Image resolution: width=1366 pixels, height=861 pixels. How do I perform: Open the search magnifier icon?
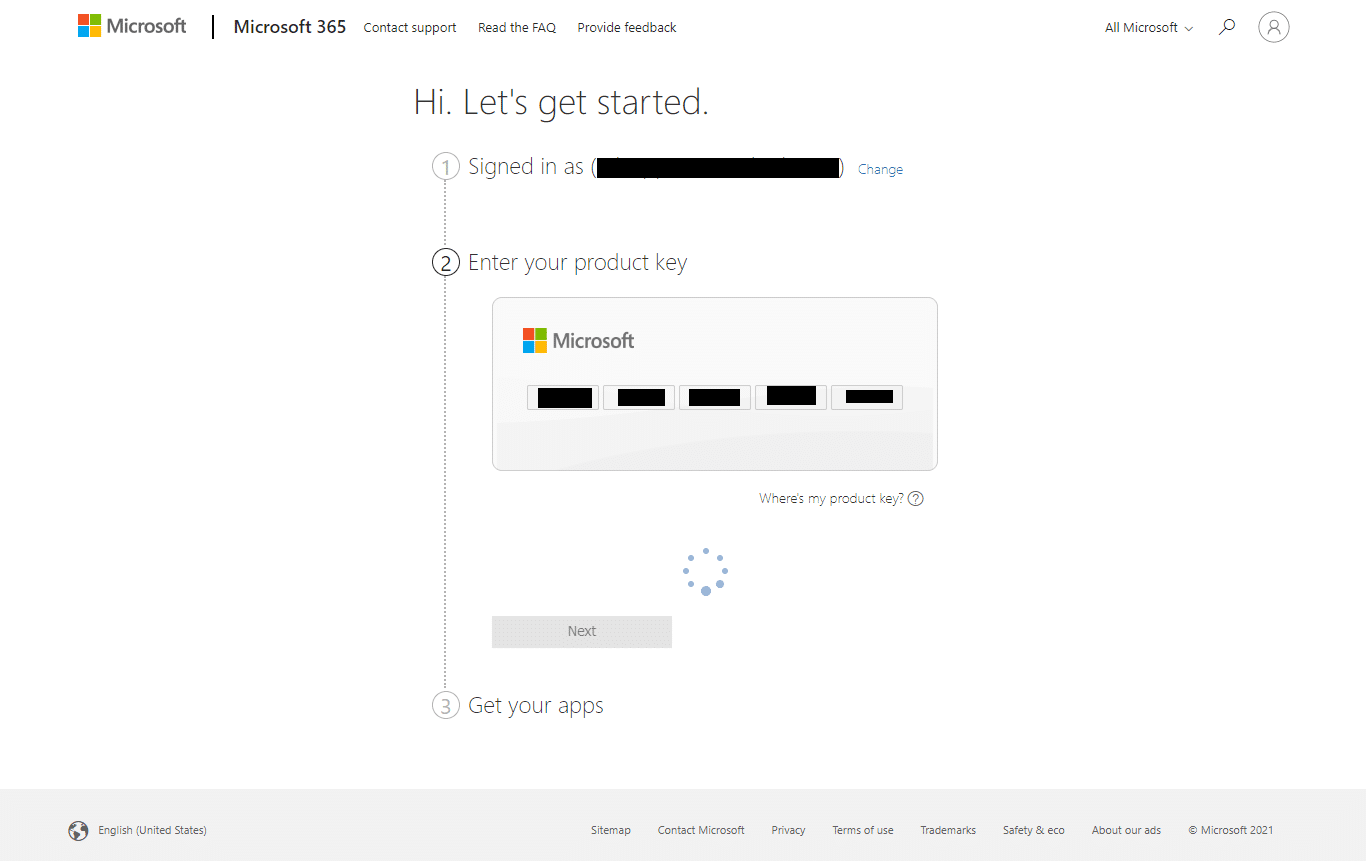(1227, 27)
